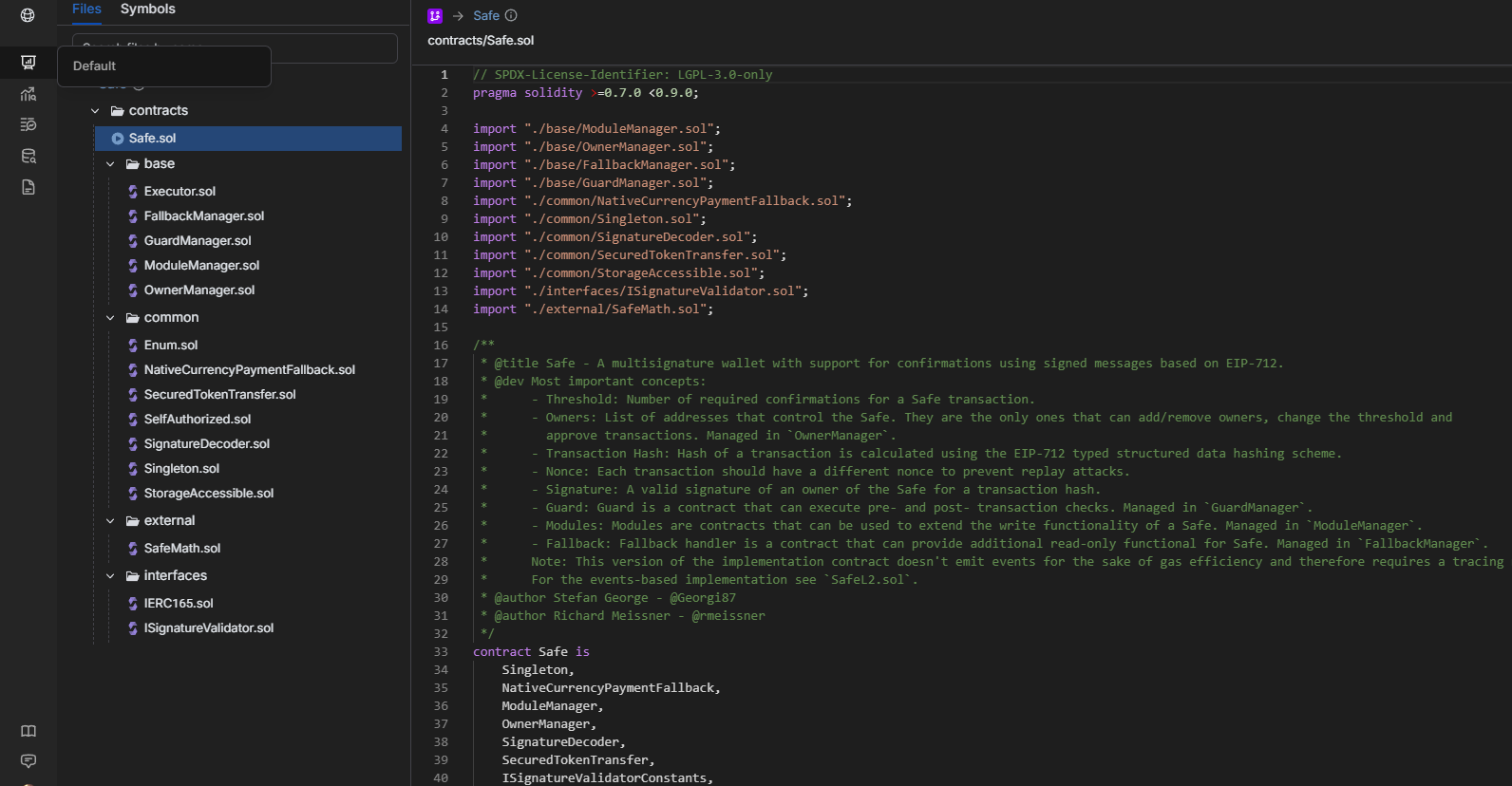Open the book documentation icon at sidebar bottom

coord(28,731)
